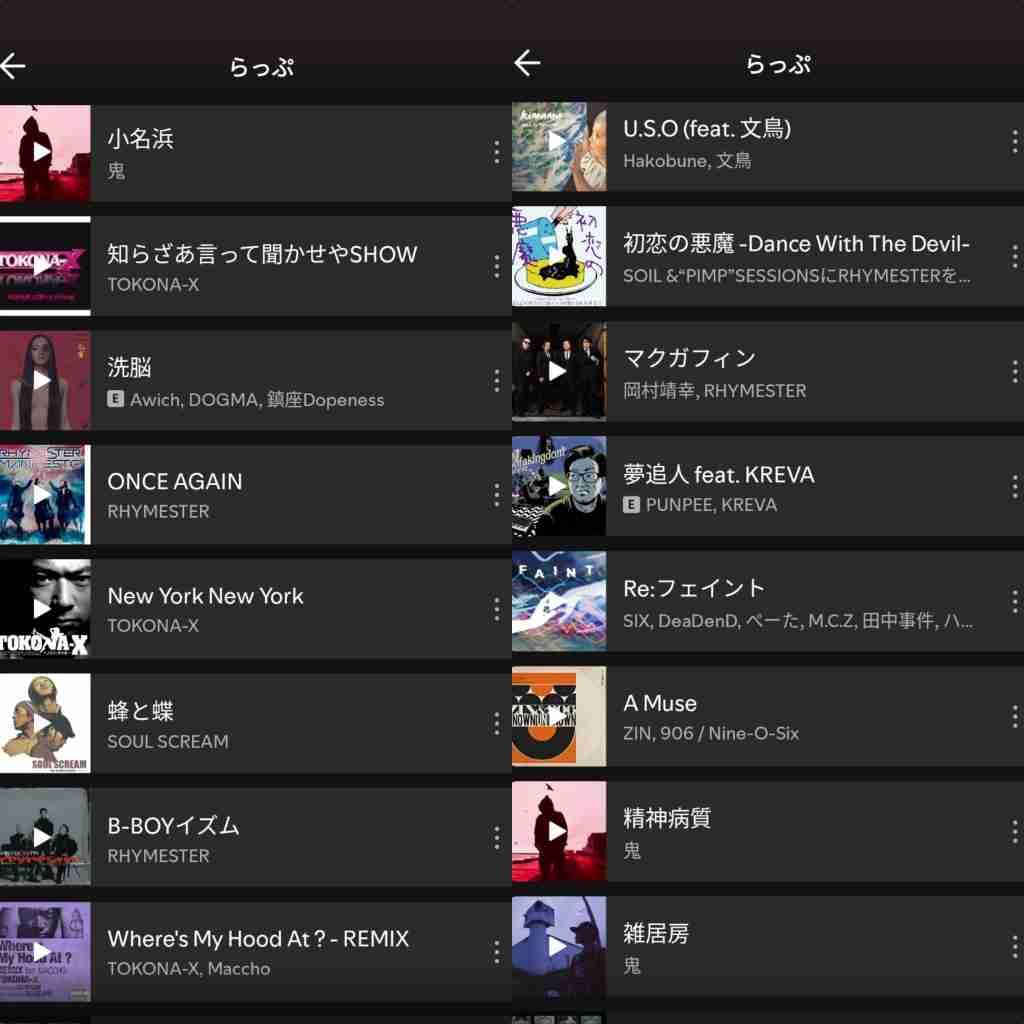Screen dimensions: 1024x1024
Task: Select the Re:フェイント track title
Action: pyautogui.click(x=694, y=588)
